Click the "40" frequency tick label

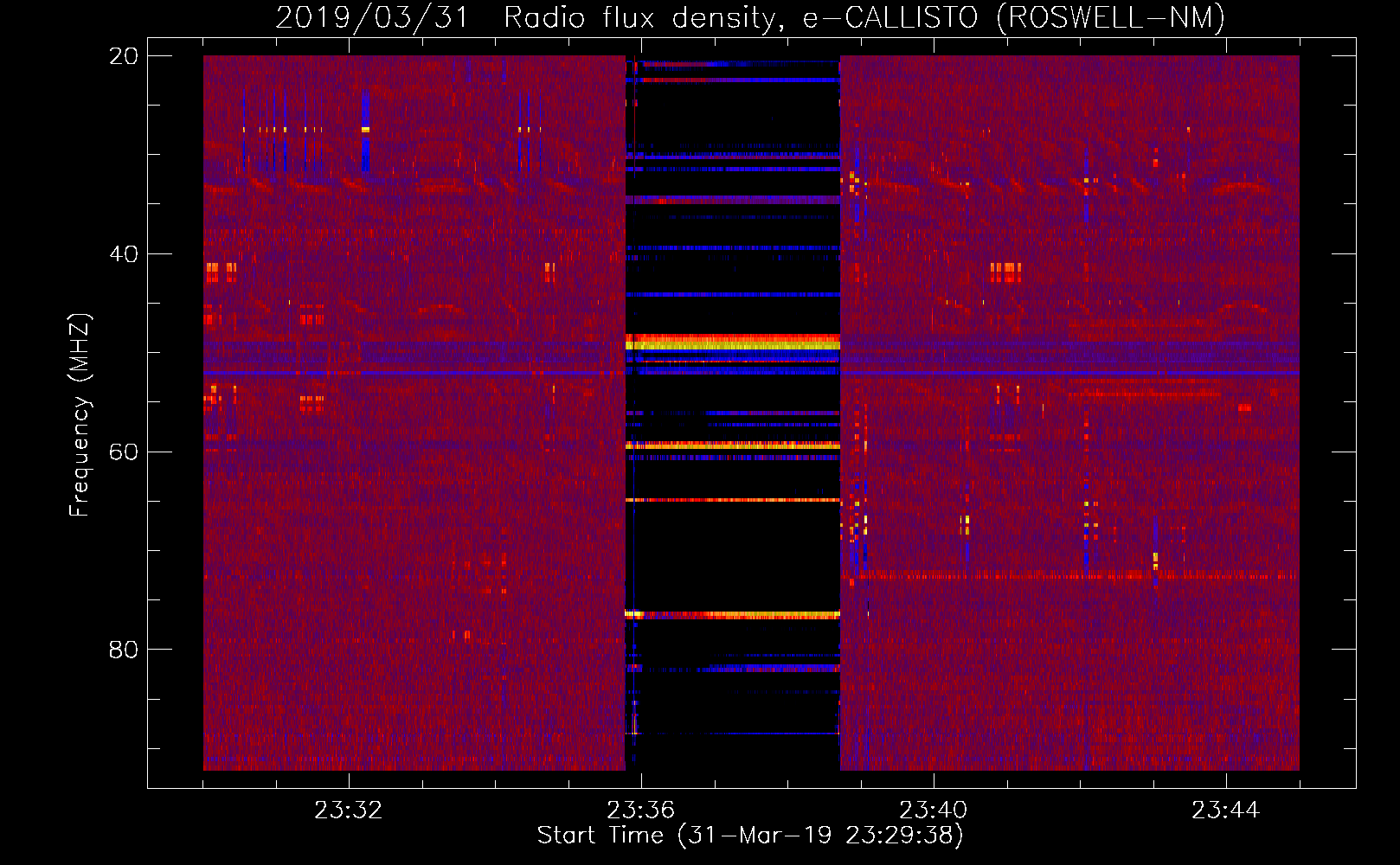click(124, 254)
